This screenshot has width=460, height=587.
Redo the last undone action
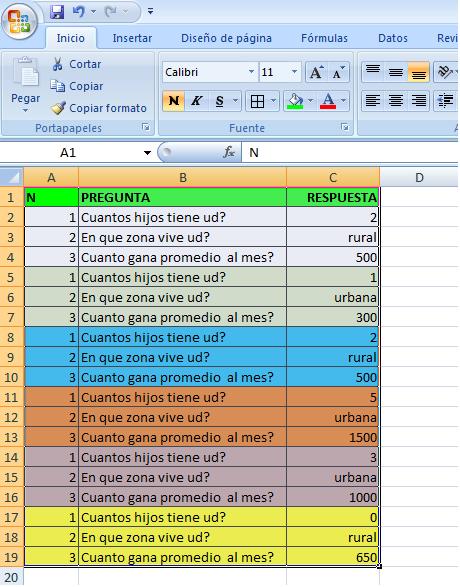tap(110, 12)
